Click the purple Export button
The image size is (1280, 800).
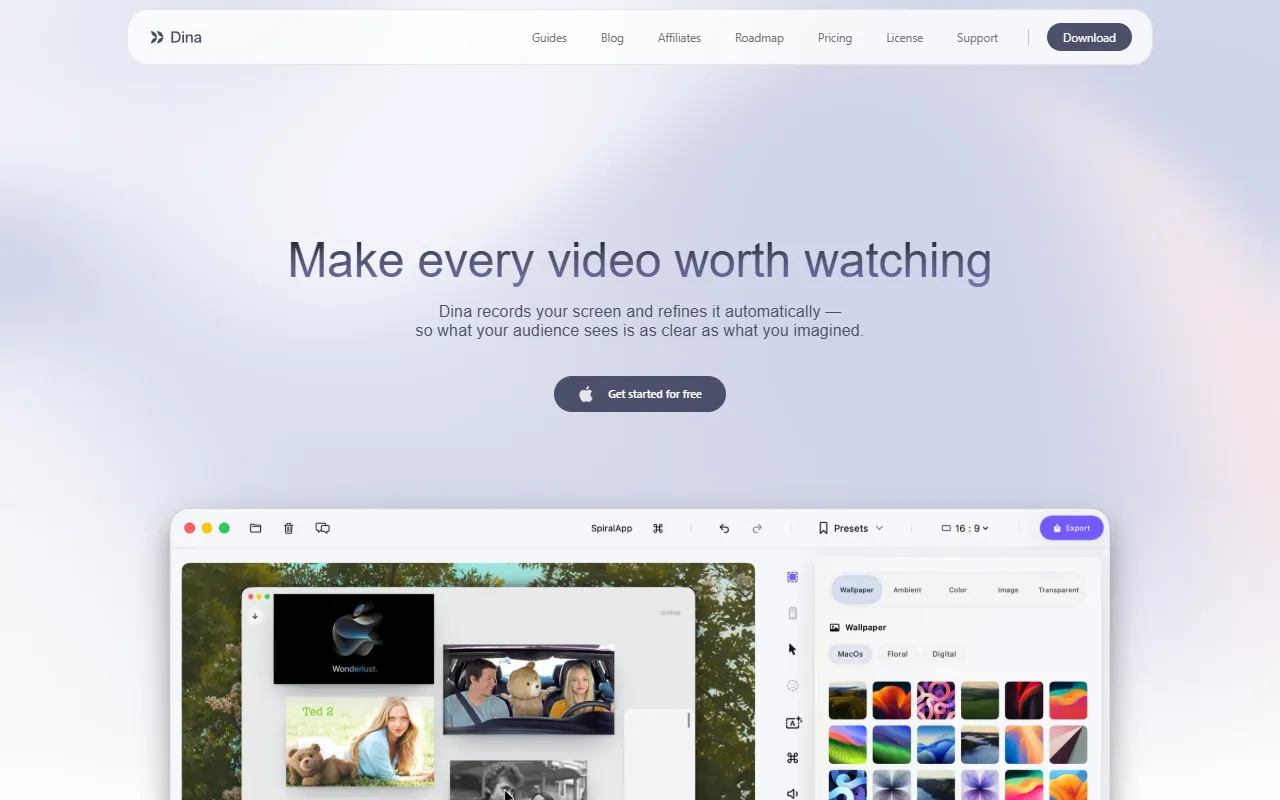tap(1072, 528)
